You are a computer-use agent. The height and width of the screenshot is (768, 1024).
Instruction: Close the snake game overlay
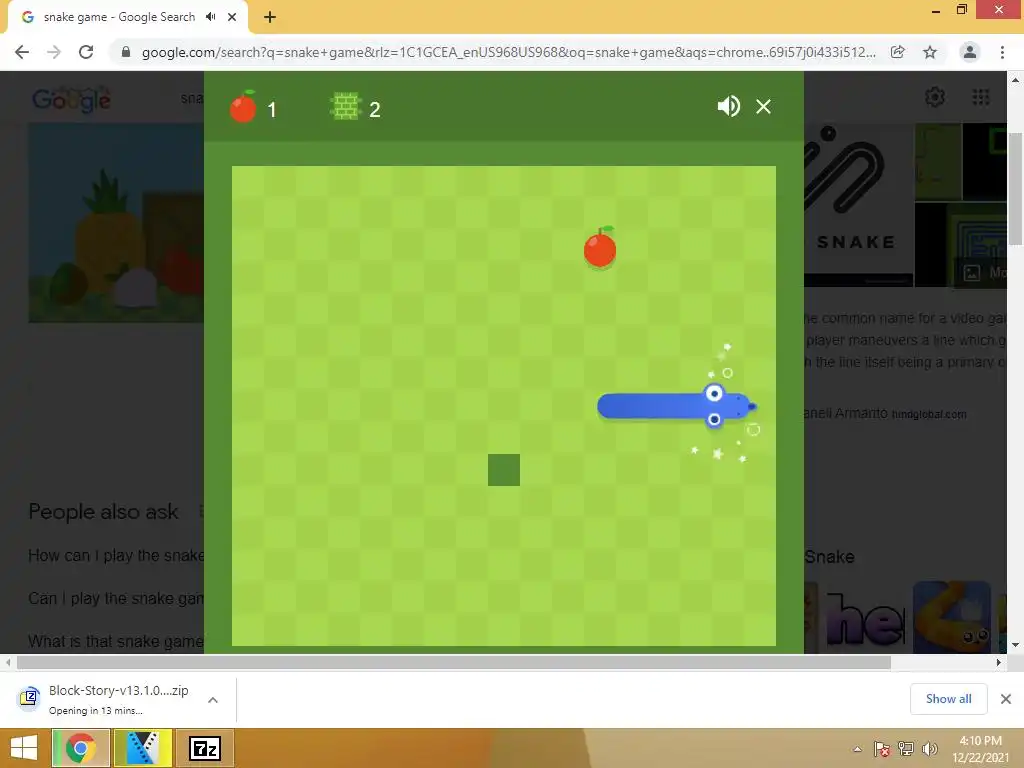(763, 106)
